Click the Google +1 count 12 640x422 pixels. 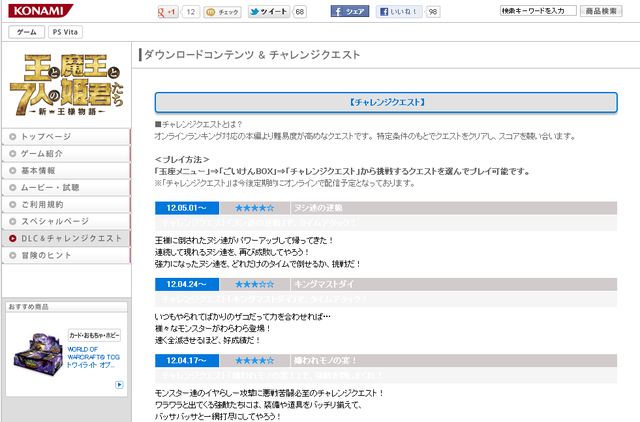pyautogui.click(x=191, y=12)
